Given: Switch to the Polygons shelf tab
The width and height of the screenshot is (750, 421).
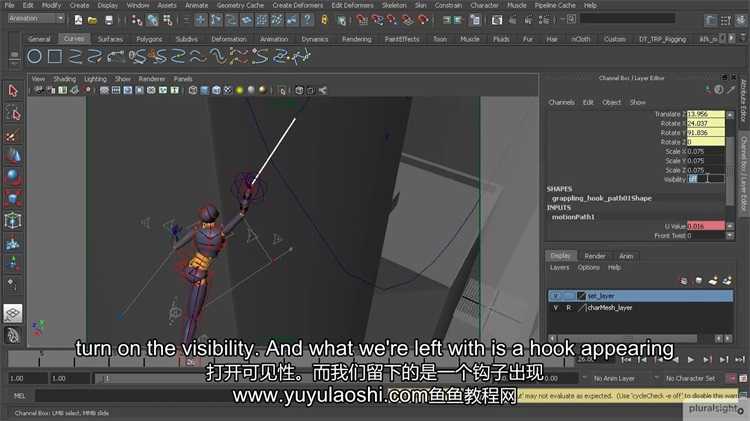Looking at the screenshot, I should pos(148,39).
